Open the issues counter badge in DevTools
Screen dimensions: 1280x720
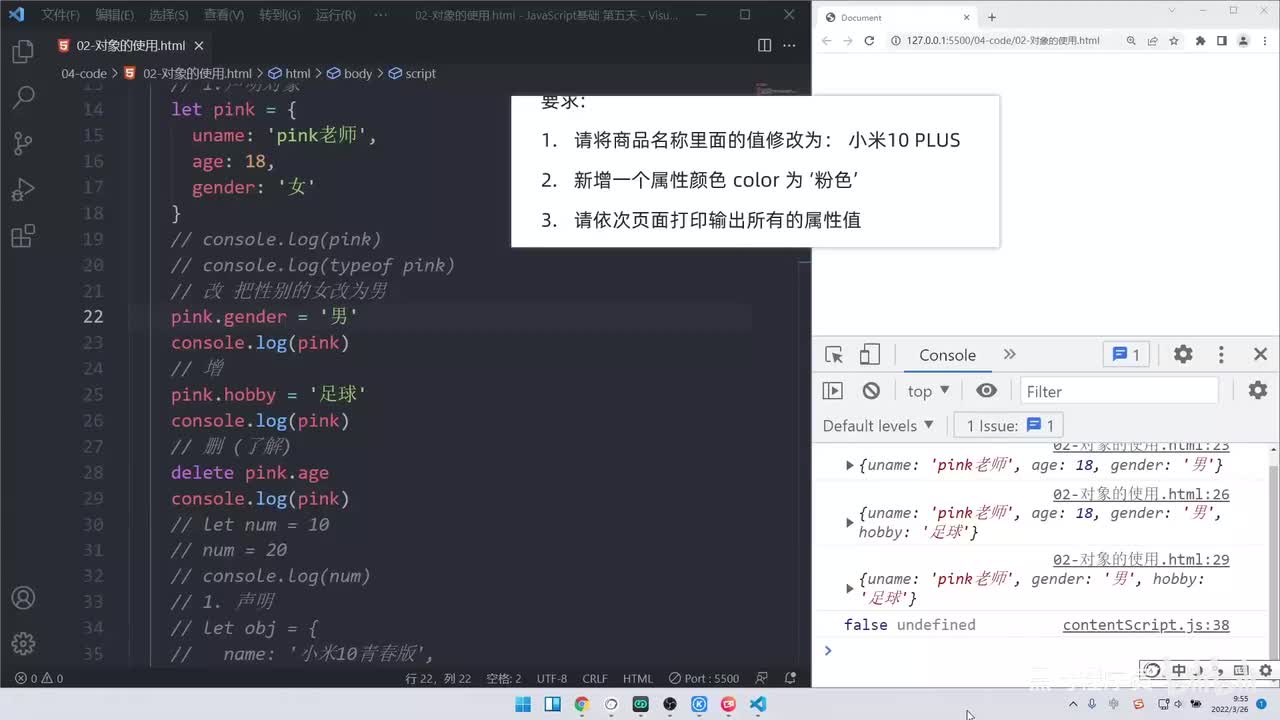point(1127,354)
